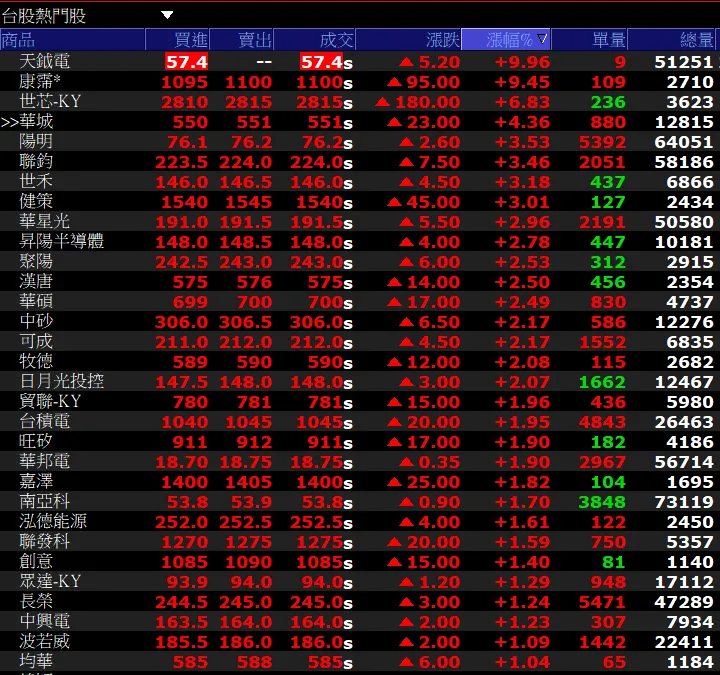Select the 台股熱門股 list title

pyautogui.click(x=44, y=16)
